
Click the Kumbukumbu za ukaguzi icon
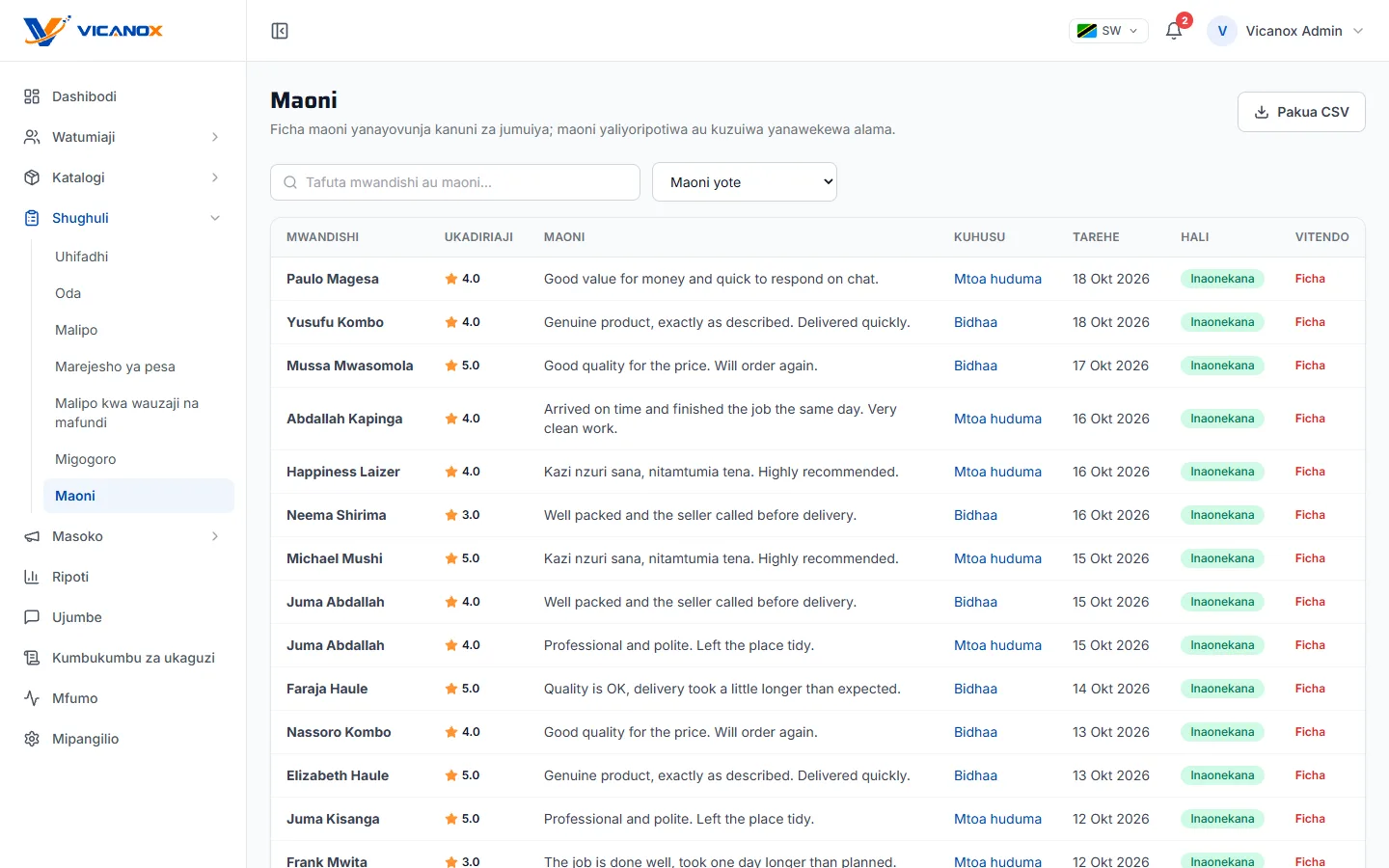coord(32,658)
